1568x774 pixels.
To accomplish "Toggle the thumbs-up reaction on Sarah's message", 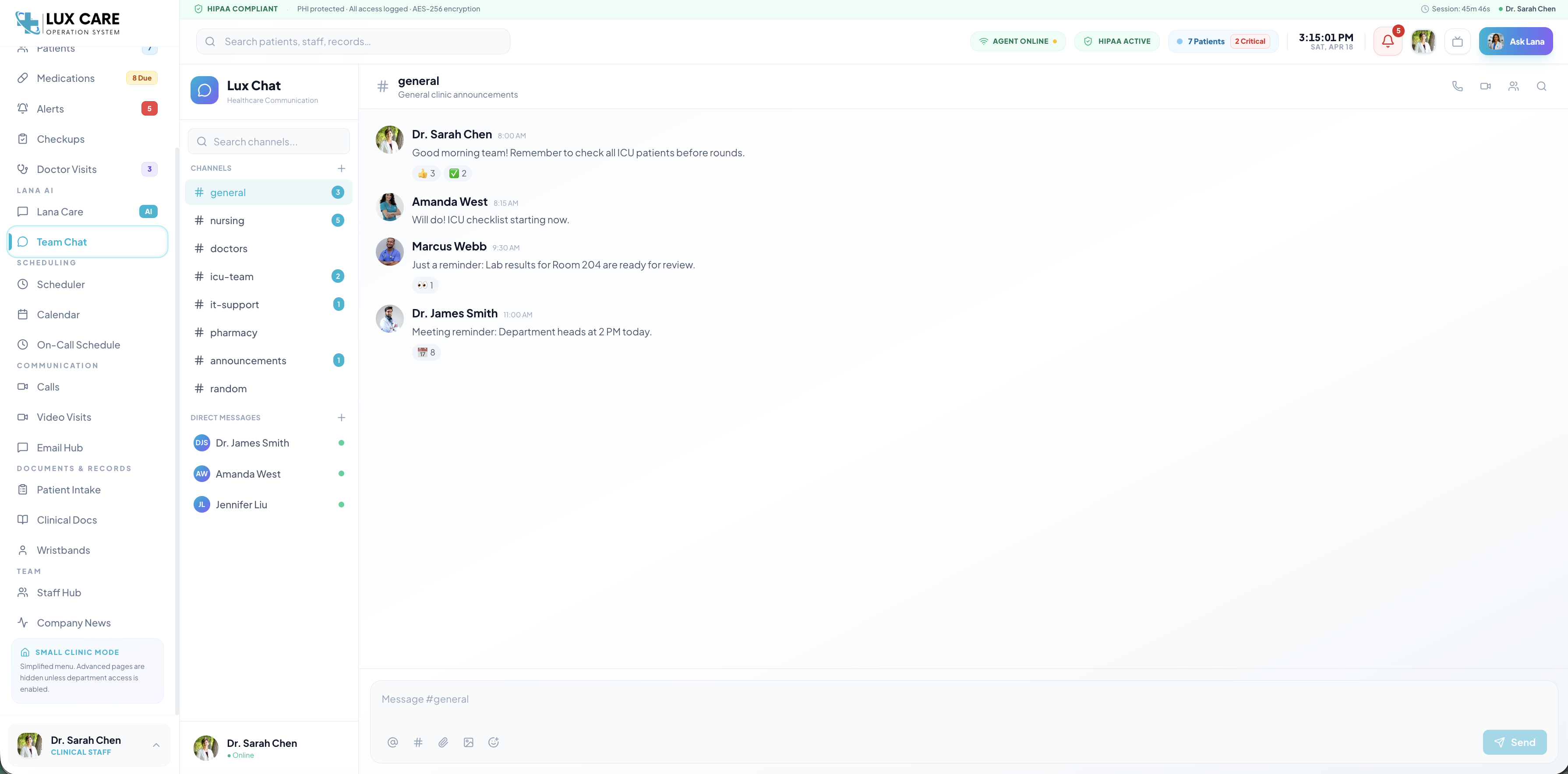I will (426, 173).
